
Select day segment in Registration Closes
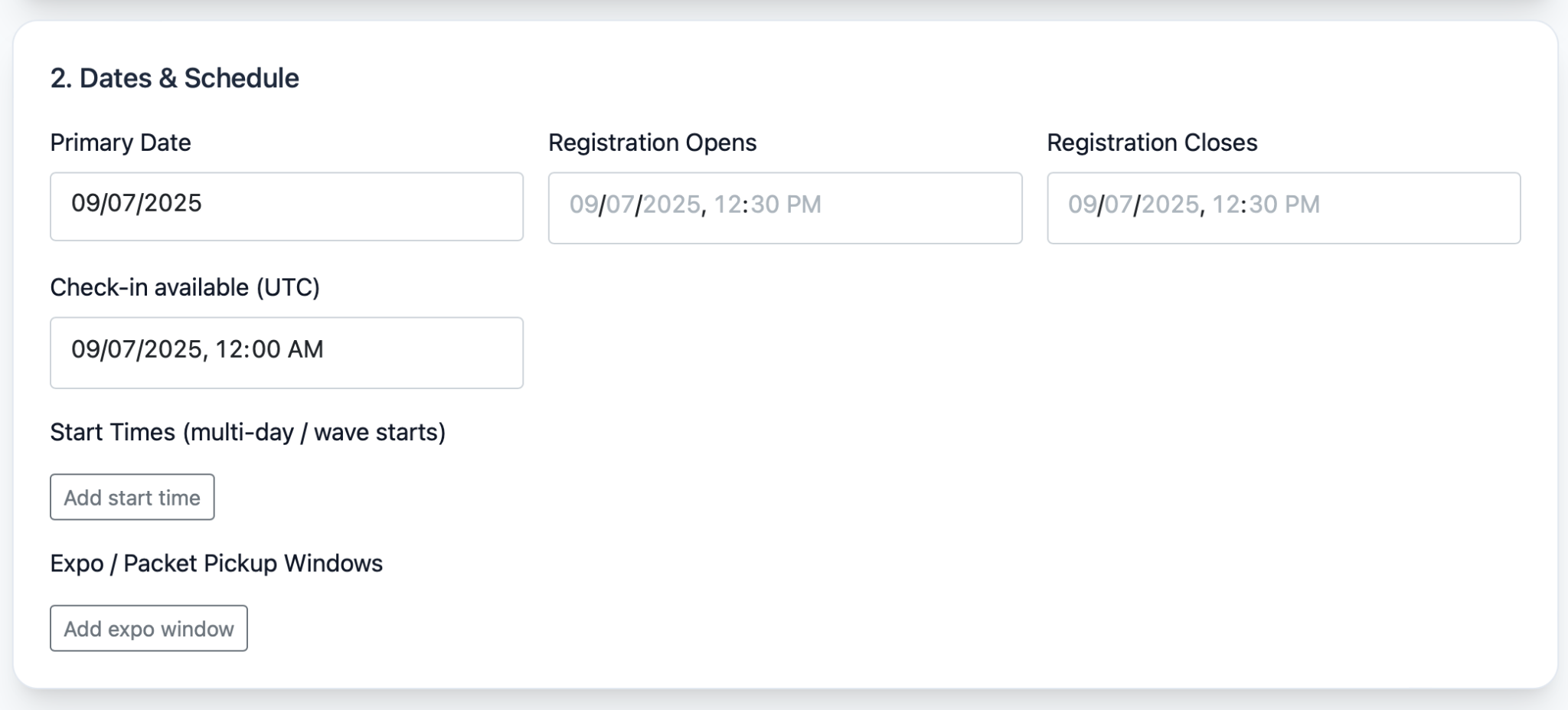(1118, 204)
